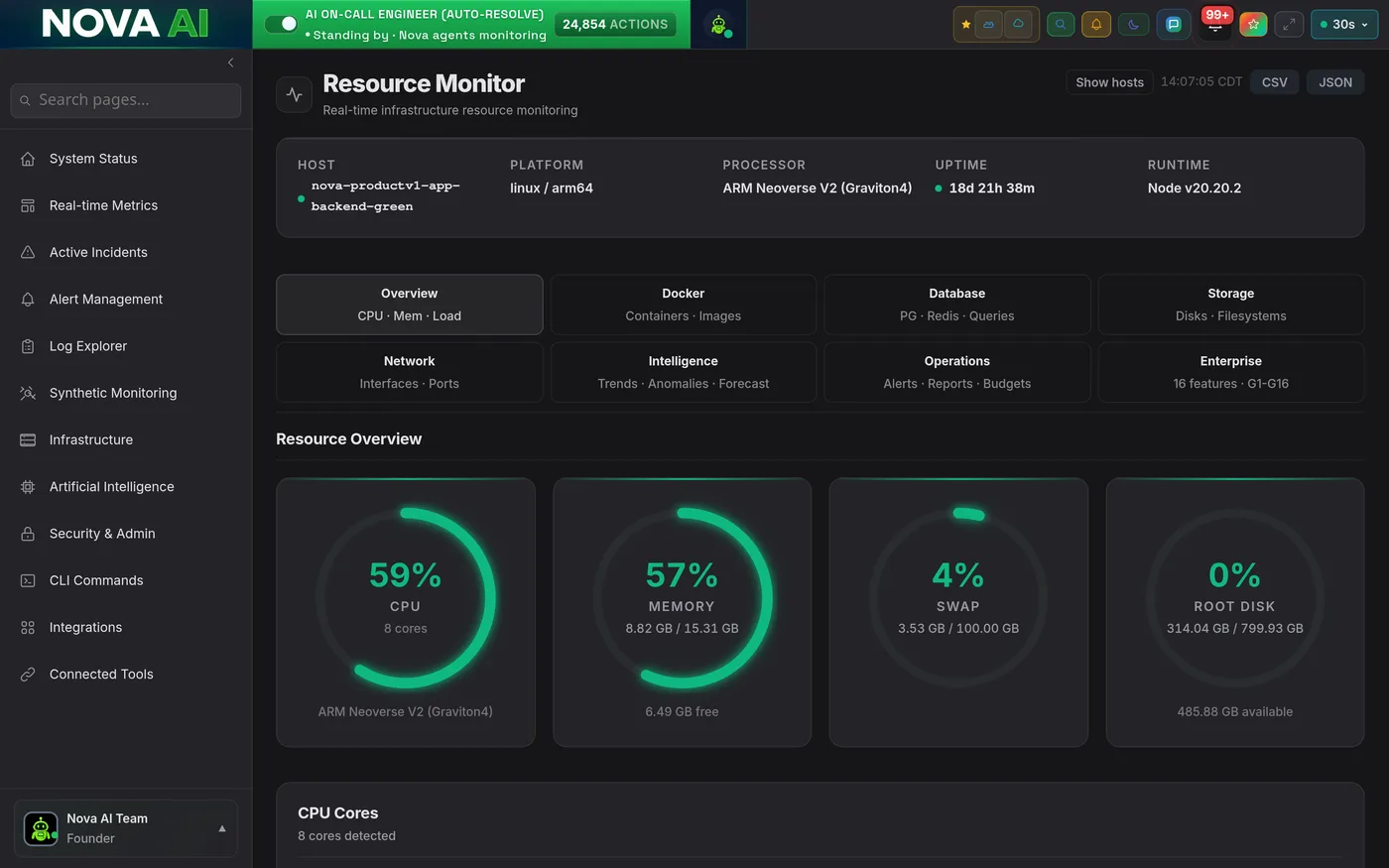Open Log Explorer from sidebar
Screen dimensions: 1389x868
(x=126, y=346)
